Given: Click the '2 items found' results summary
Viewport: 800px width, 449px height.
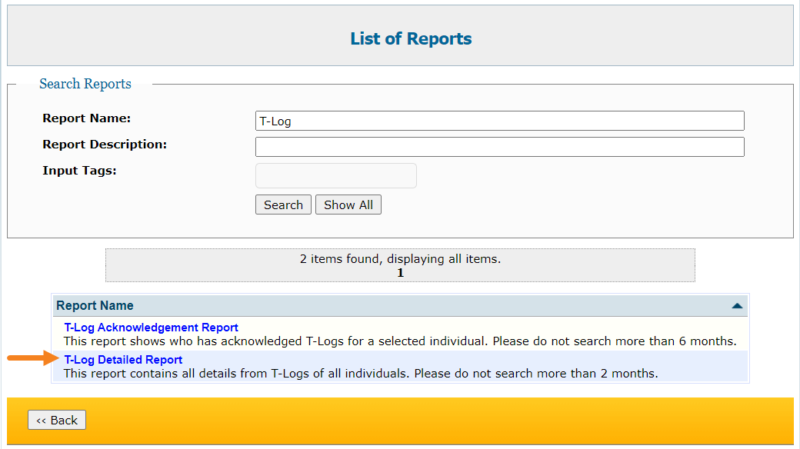Looking at the screenshot, I should 400,259.
